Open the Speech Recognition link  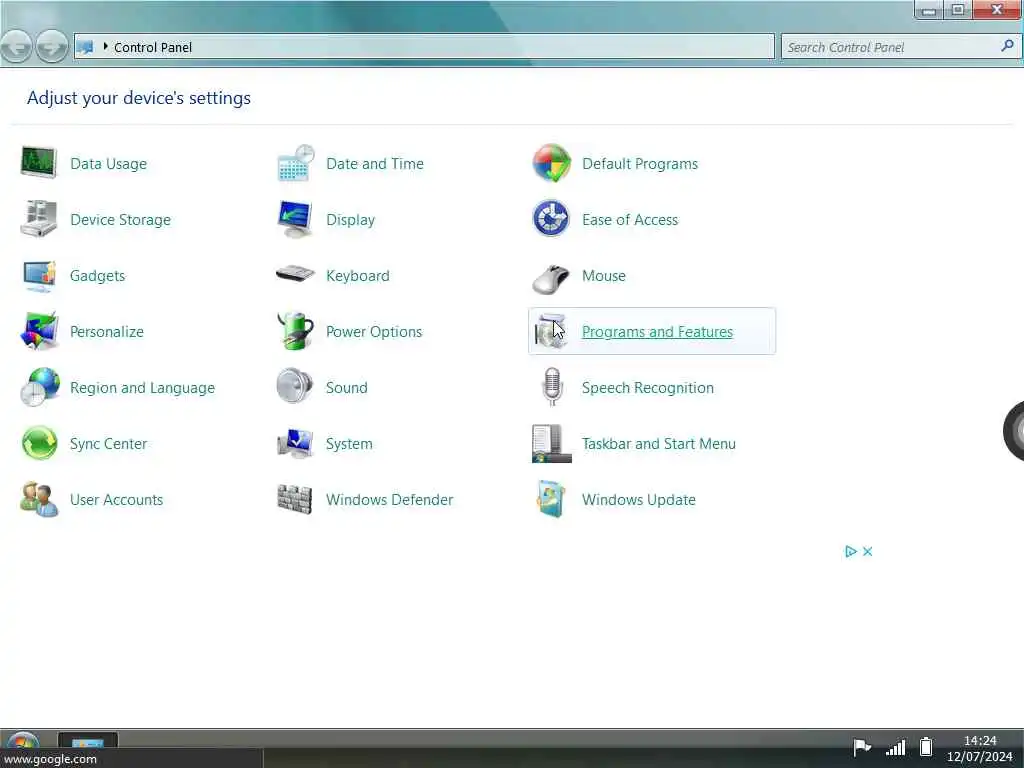pyautogui.click(x=648, y=388)
